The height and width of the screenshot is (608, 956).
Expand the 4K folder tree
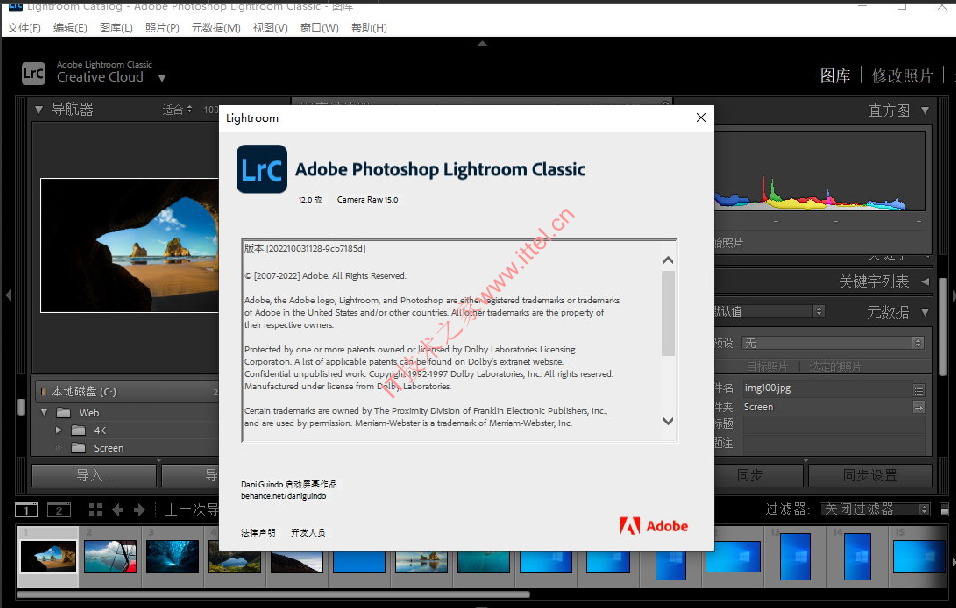tap(59, 430)
